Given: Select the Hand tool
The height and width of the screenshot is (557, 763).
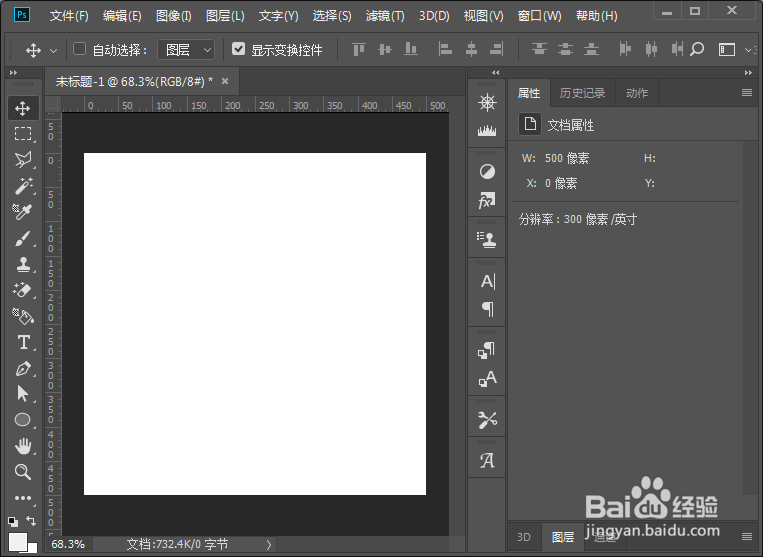Looking at the screenshot, I should 23,446.
